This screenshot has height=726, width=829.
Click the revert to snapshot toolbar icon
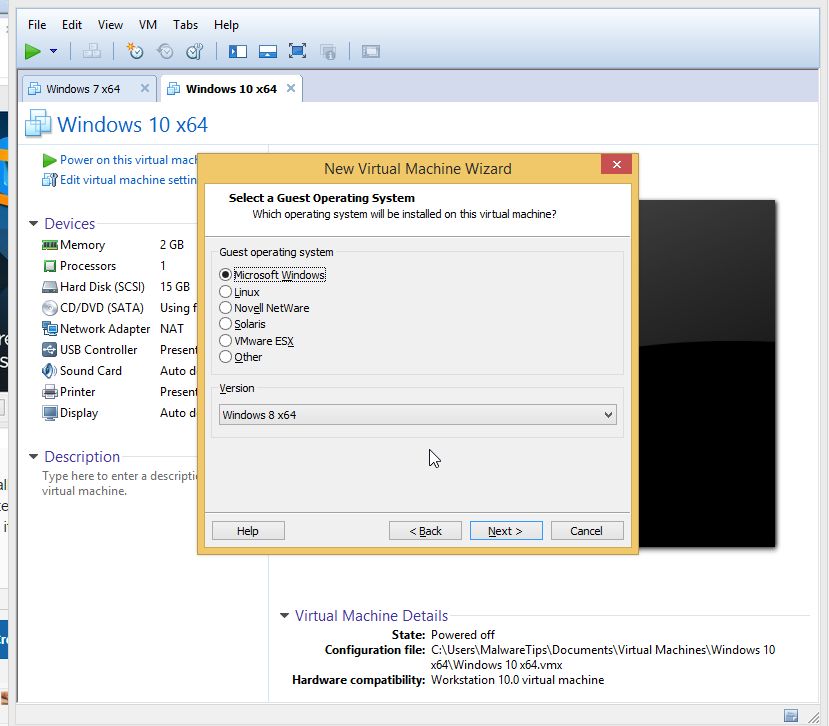[x=165, y=51]
